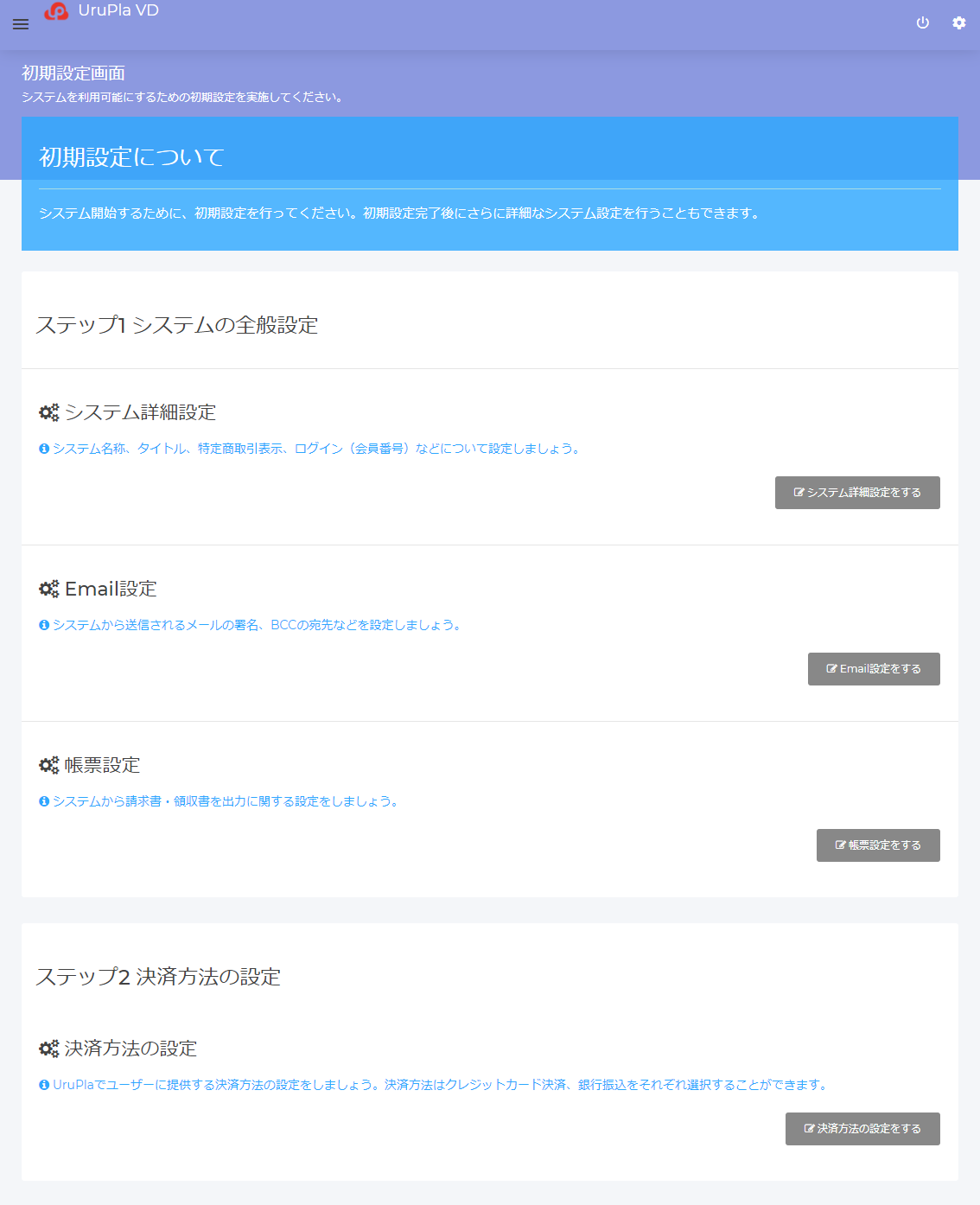Open Email設定をする button
Viewport: 980px width, 1205px height.
(x=874, y=669)
